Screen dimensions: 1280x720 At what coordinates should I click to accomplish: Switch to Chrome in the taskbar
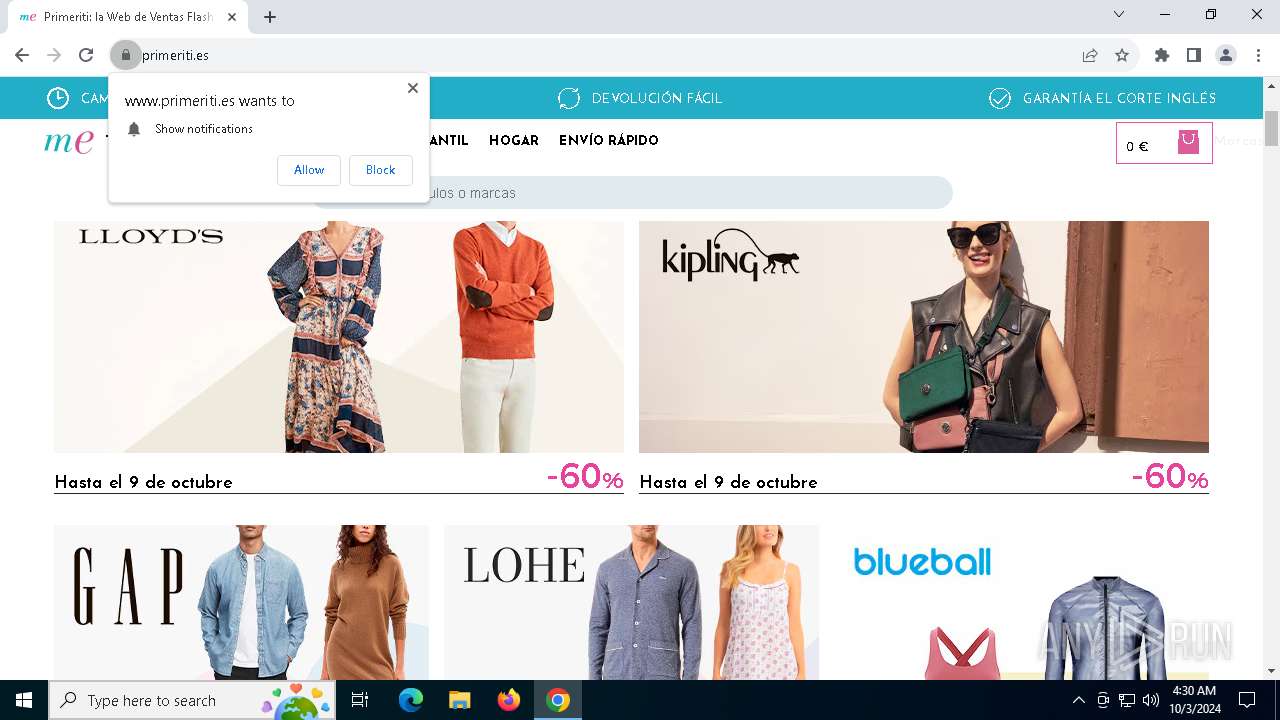point(558,700)
